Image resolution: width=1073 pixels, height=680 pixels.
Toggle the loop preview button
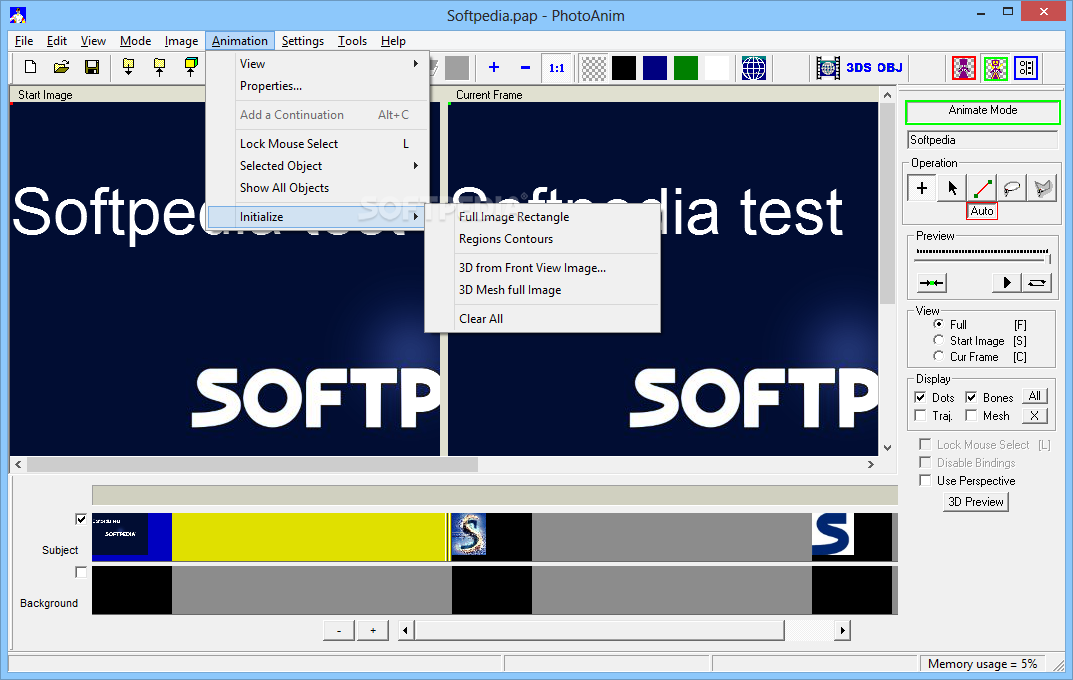(1037, 283)
